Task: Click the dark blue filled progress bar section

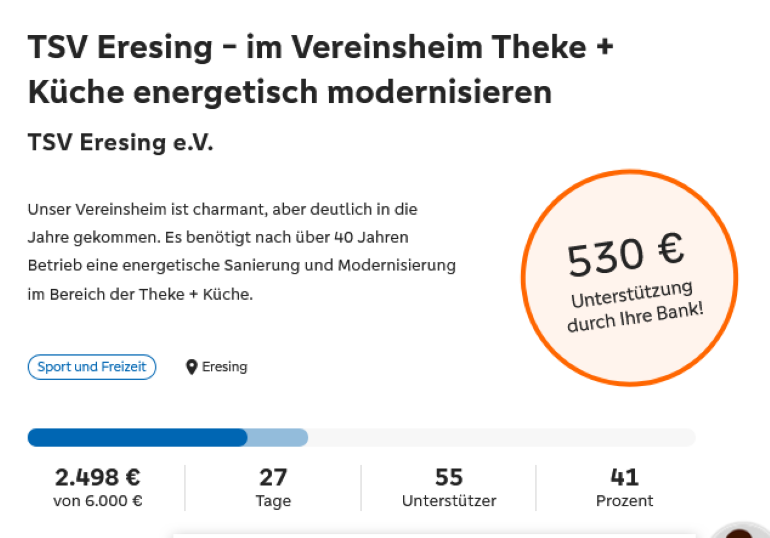Action: click(x=137, y=437)
